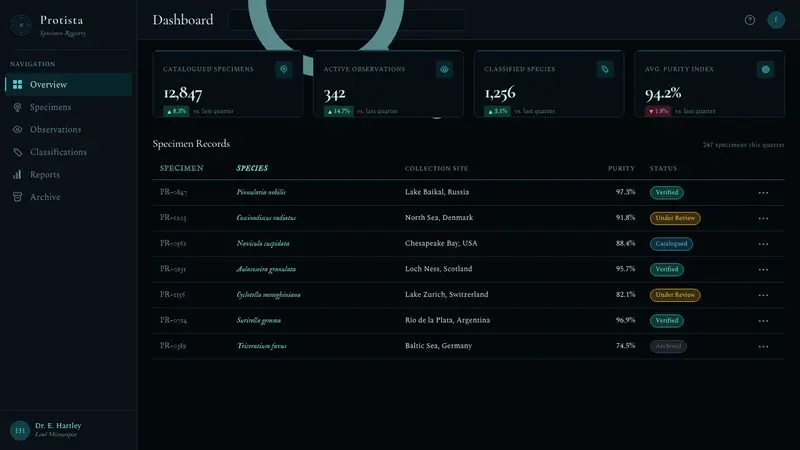
Task: Open row actions for Chesapeake Bay, USA specimen
Action: (763, 244)
